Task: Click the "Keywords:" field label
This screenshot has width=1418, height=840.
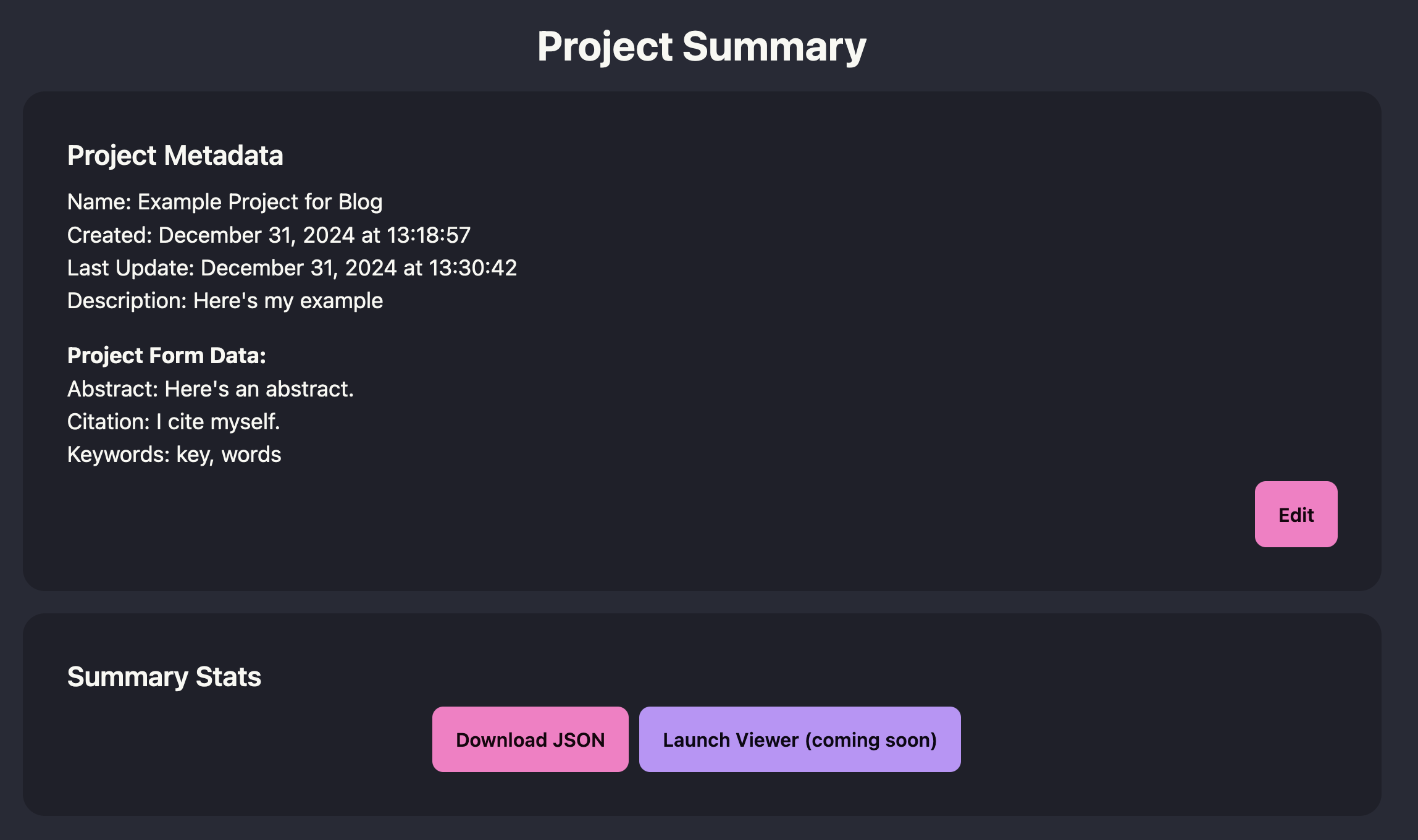Action: coord(118,455)
